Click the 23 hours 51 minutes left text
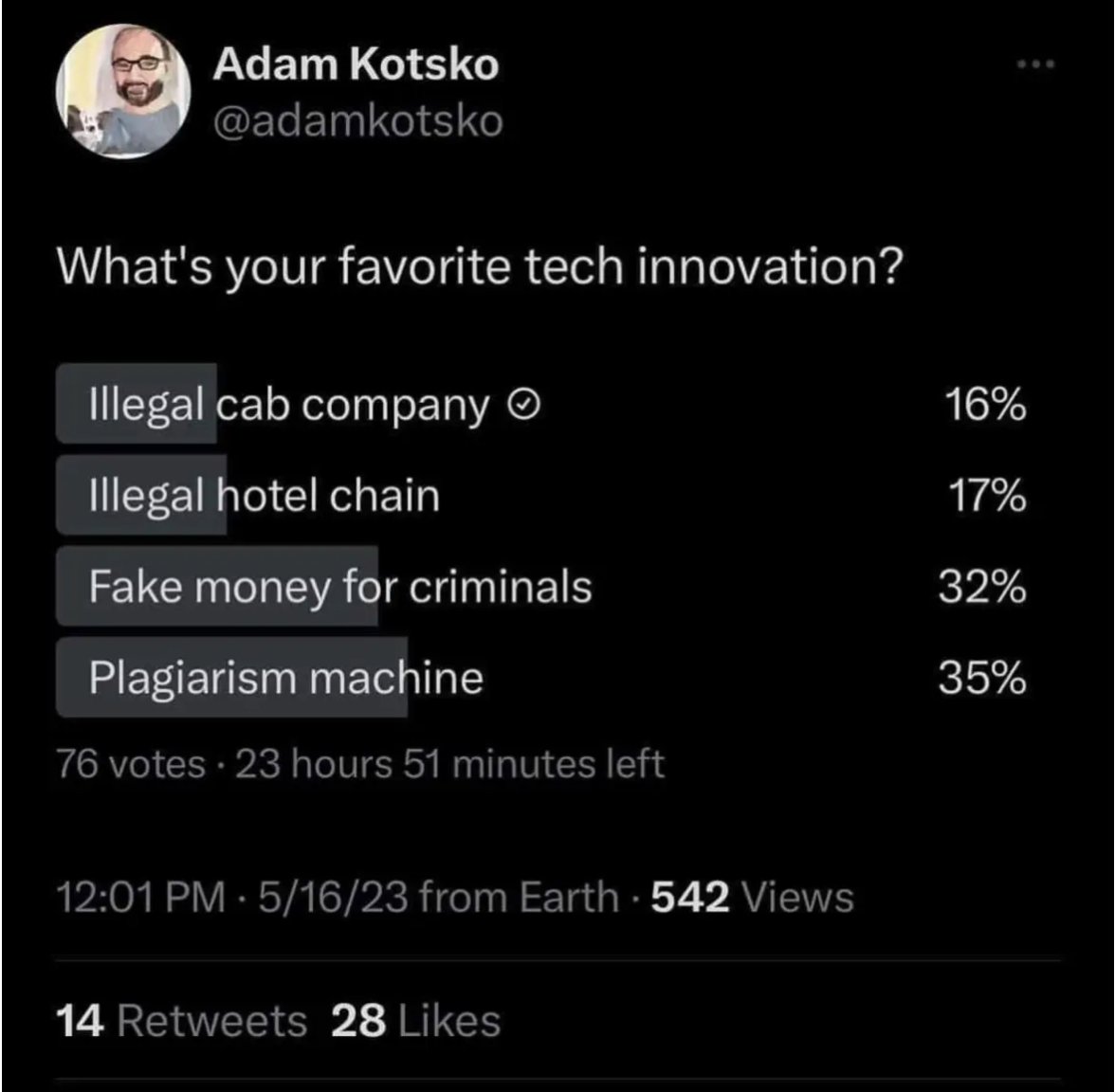 449,764
